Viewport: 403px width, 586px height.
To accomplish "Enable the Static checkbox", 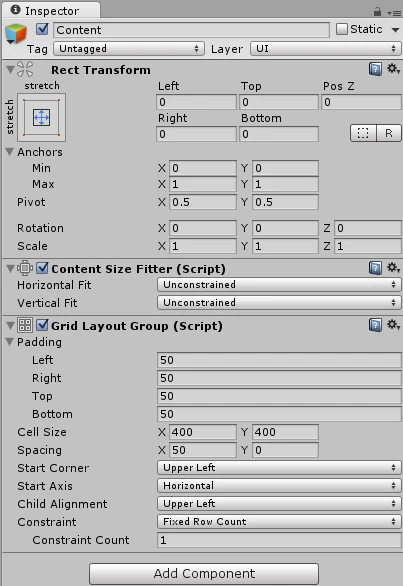I will pyautogui.click(x=342, y=29).
